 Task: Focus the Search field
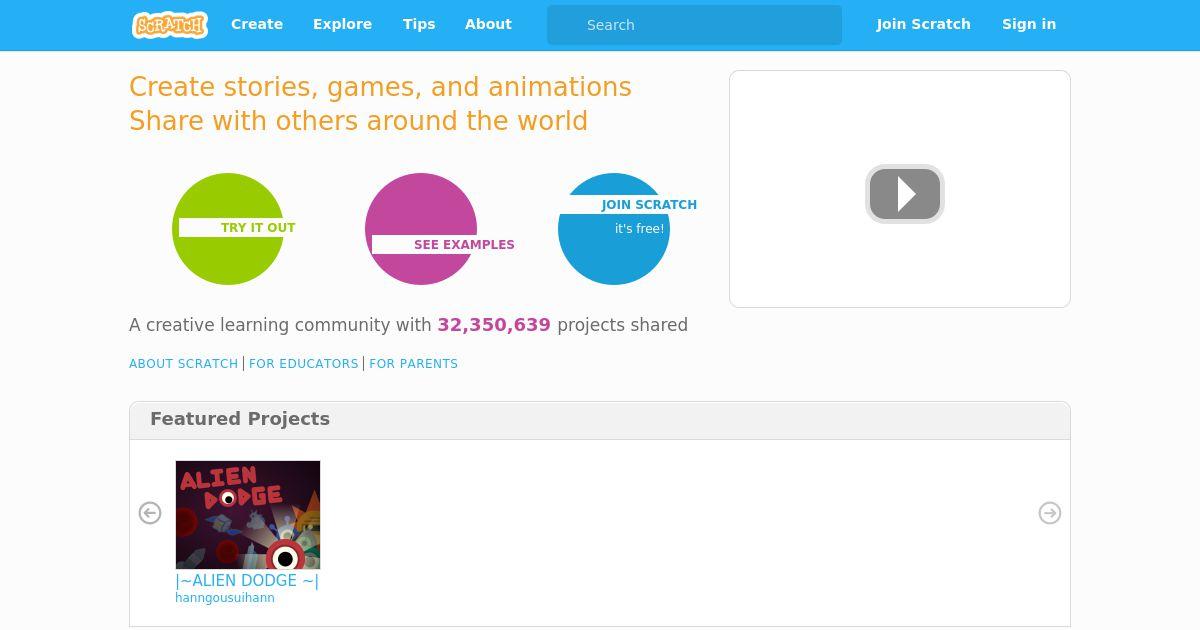694,25
